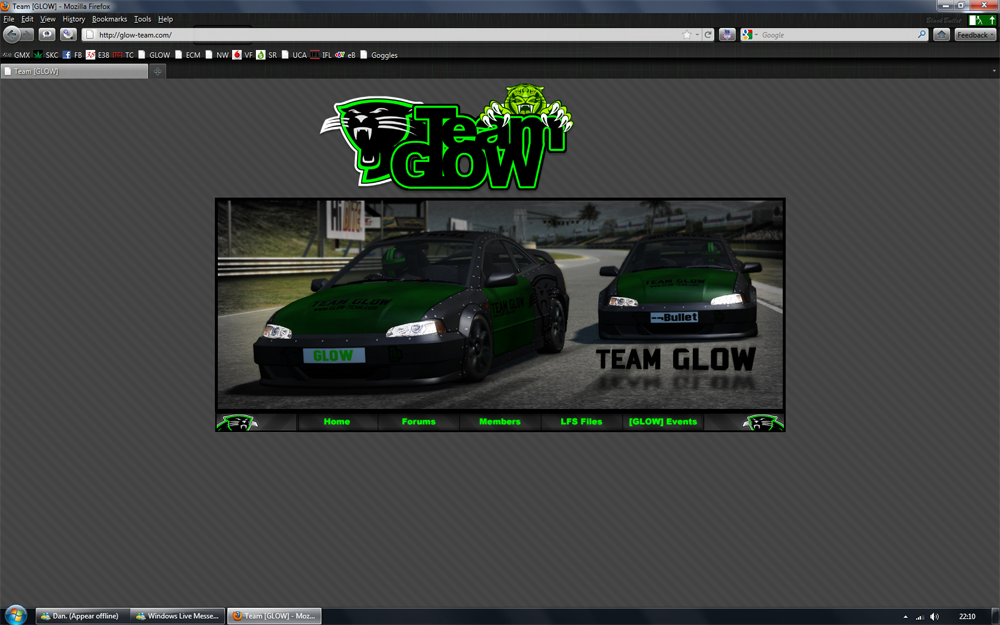Click the magnifier search icon in search box
The width and height of the screenshot is (1000, 625).
point(922,35)
